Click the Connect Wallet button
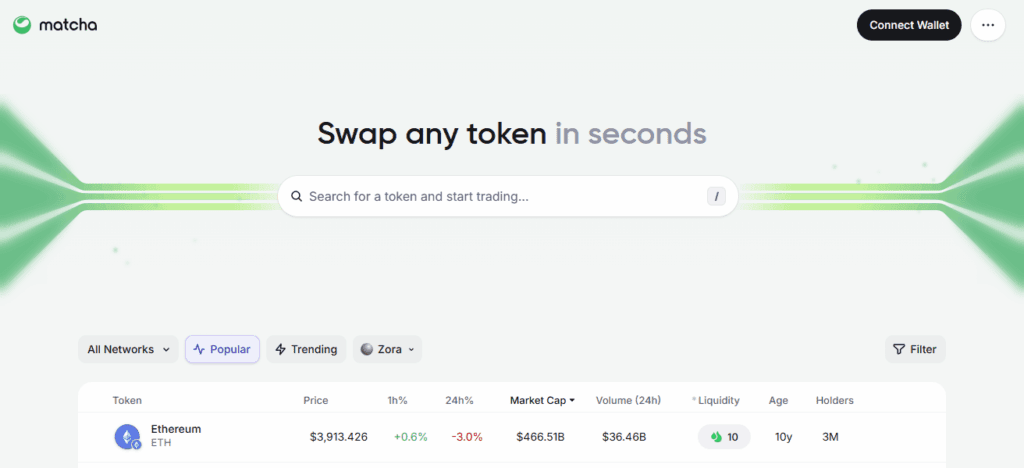 coord(909,25)
